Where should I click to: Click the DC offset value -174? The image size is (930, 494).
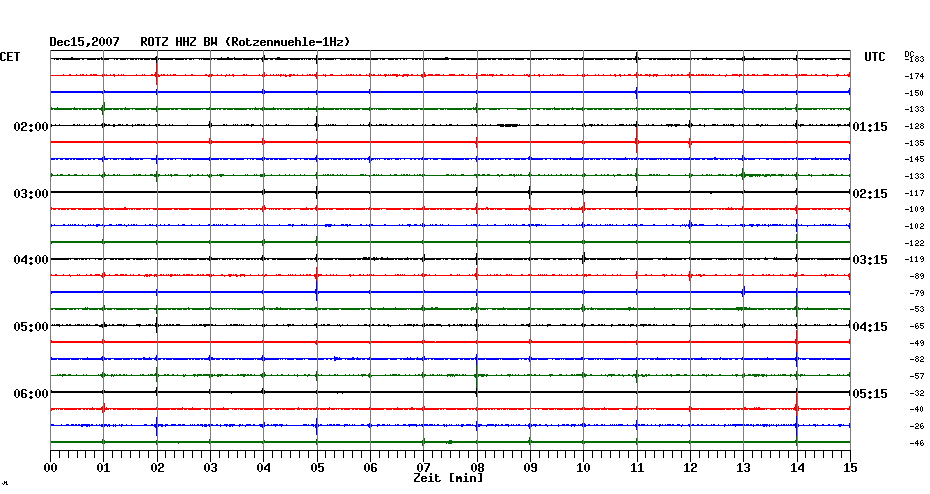[915, 77]
